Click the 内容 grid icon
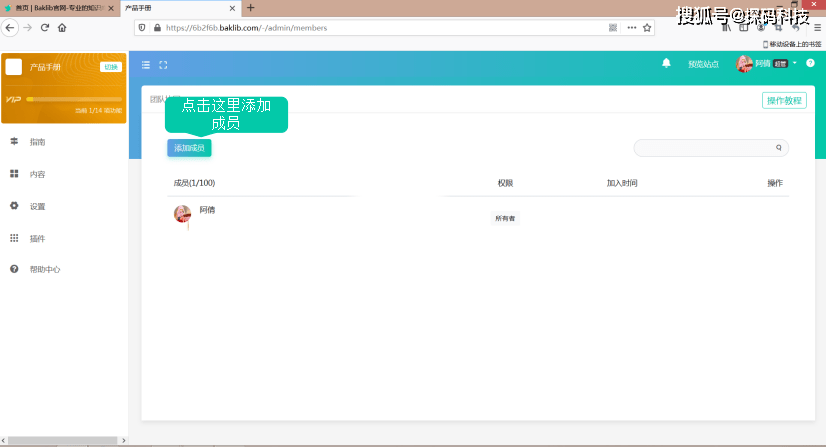826x447 pixels. point(14,174)
